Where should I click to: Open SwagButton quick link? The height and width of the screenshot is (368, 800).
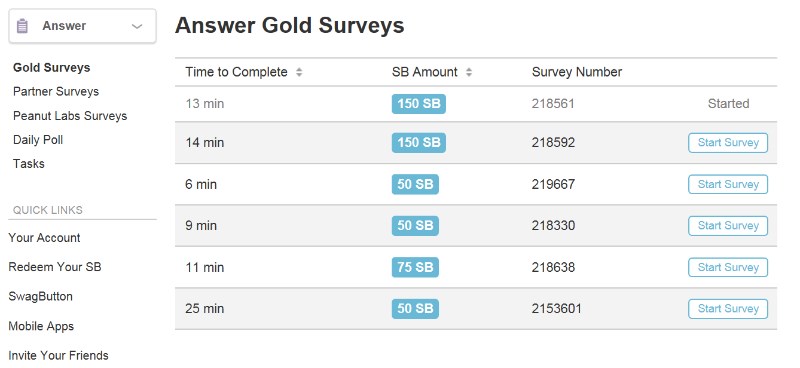41,297
